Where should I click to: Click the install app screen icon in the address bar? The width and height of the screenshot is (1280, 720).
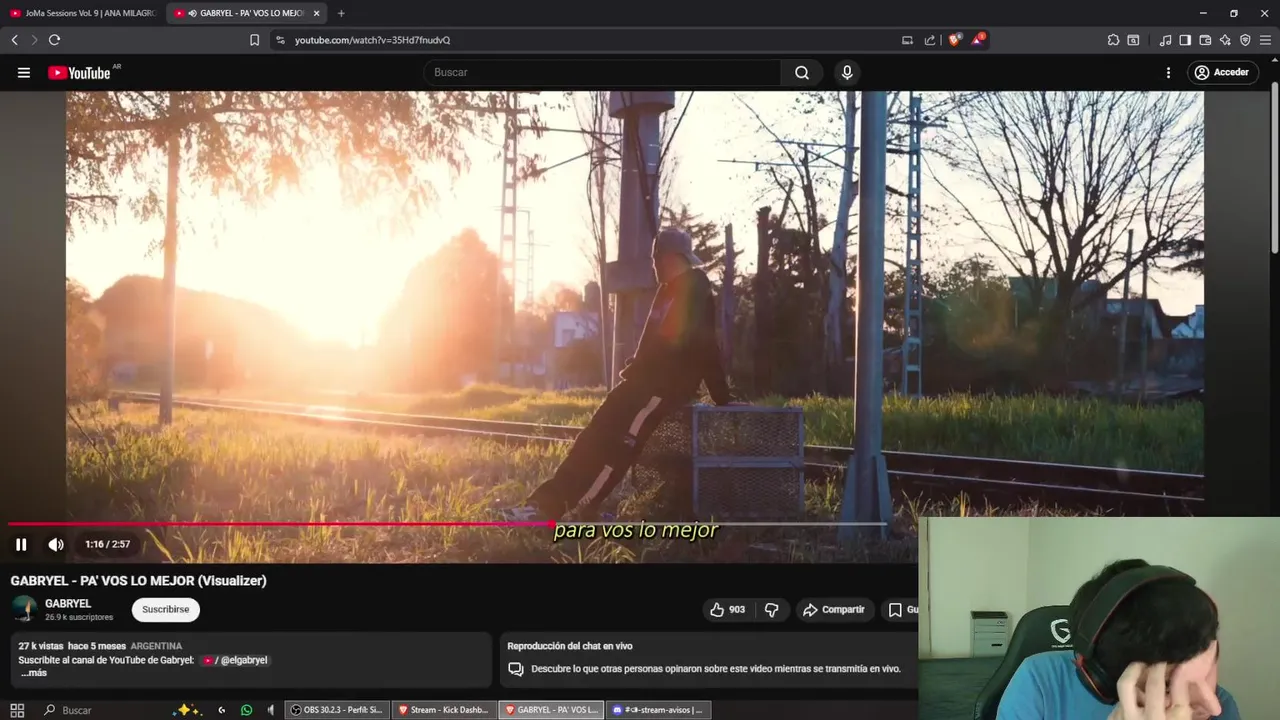point(907,40)
